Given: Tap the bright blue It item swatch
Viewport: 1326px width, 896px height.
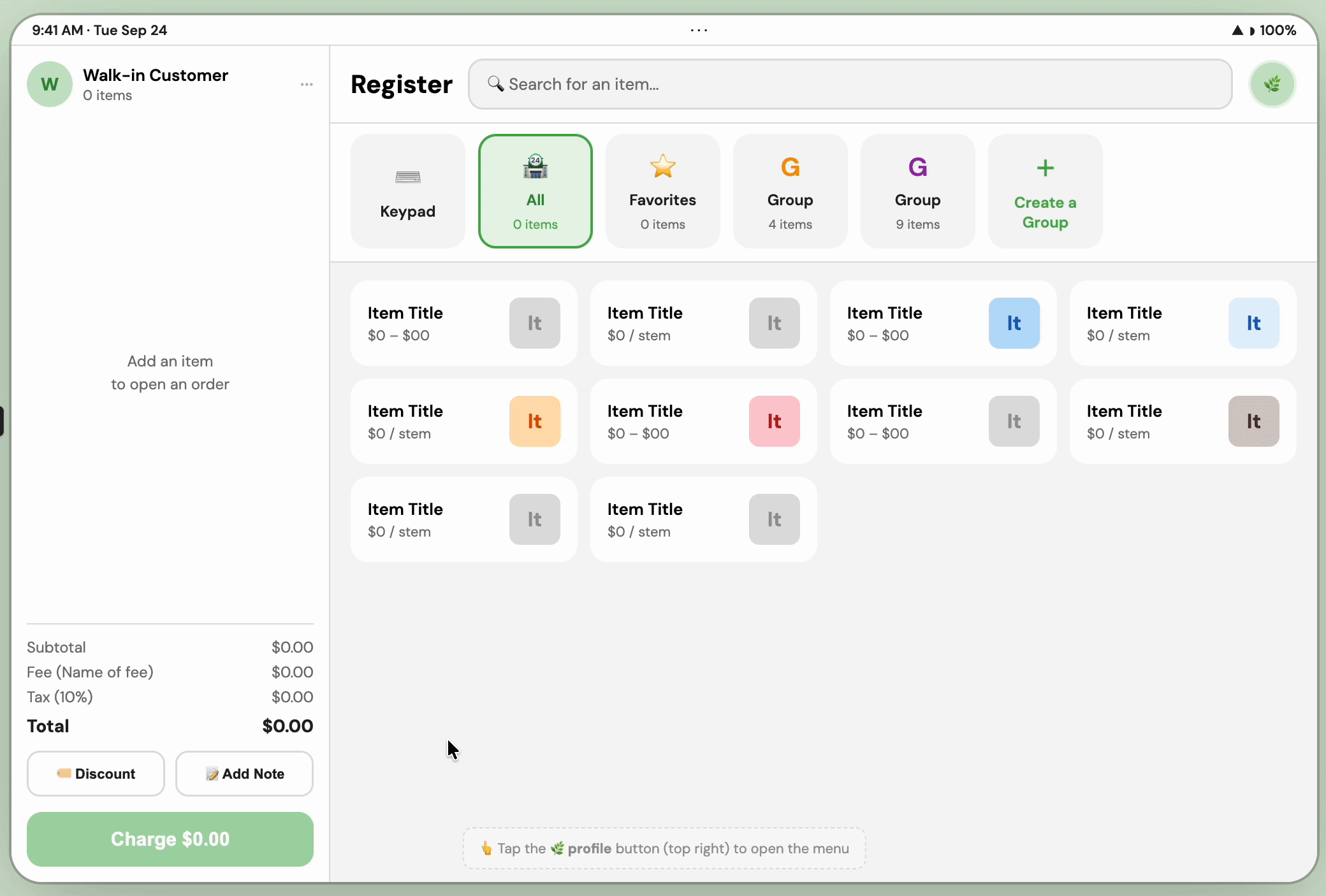Looking at the screenshot, I should 1014,323.
